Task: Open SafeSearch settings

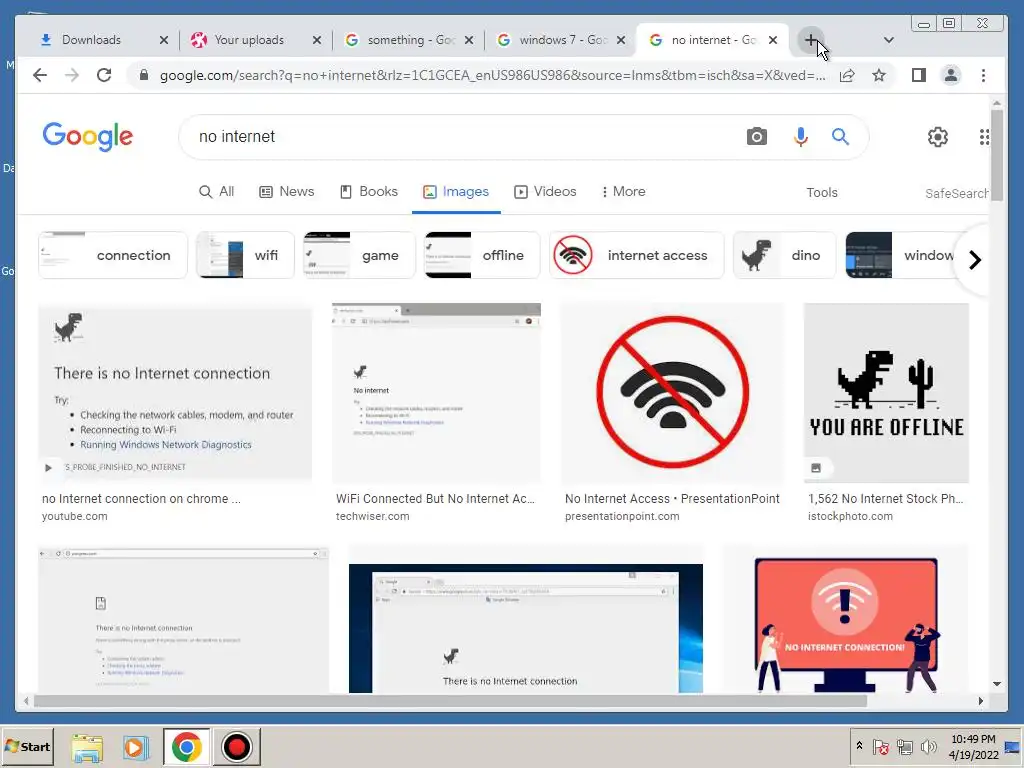Action: [957, 193]
